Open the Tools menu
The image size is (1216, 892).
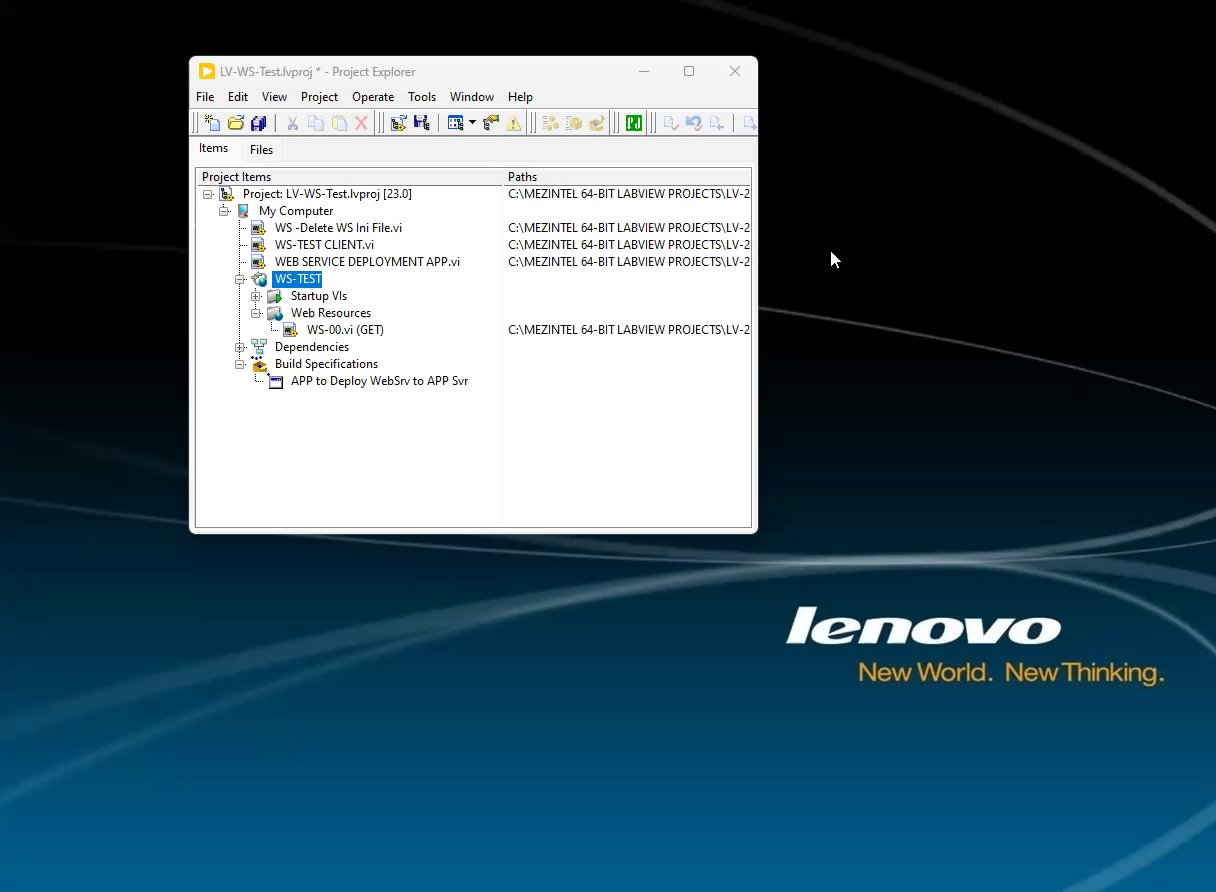[422, 97]
